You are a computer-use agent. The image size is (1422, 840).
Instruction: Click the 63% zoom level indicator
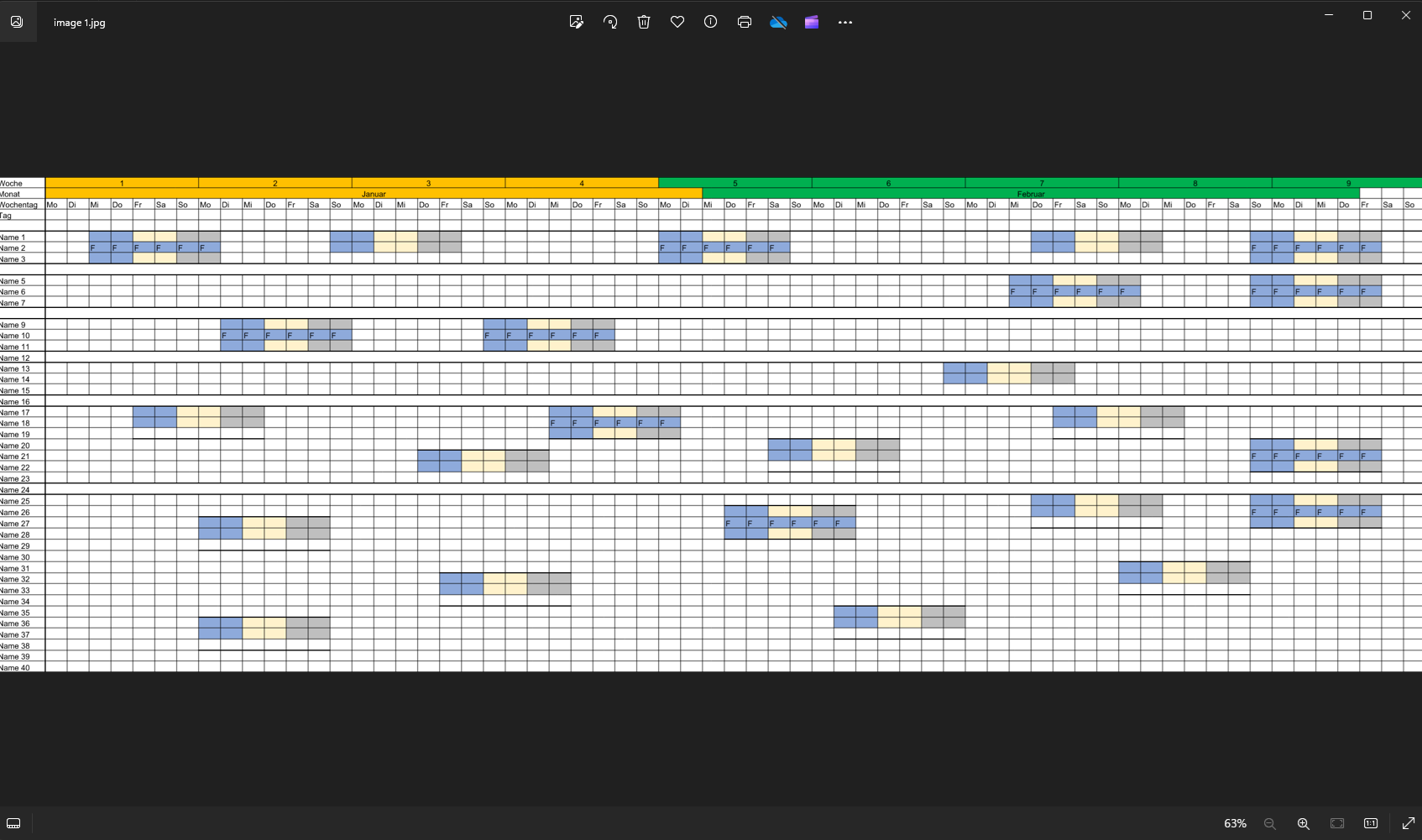pyautogui.click(x=1235, y=823)
